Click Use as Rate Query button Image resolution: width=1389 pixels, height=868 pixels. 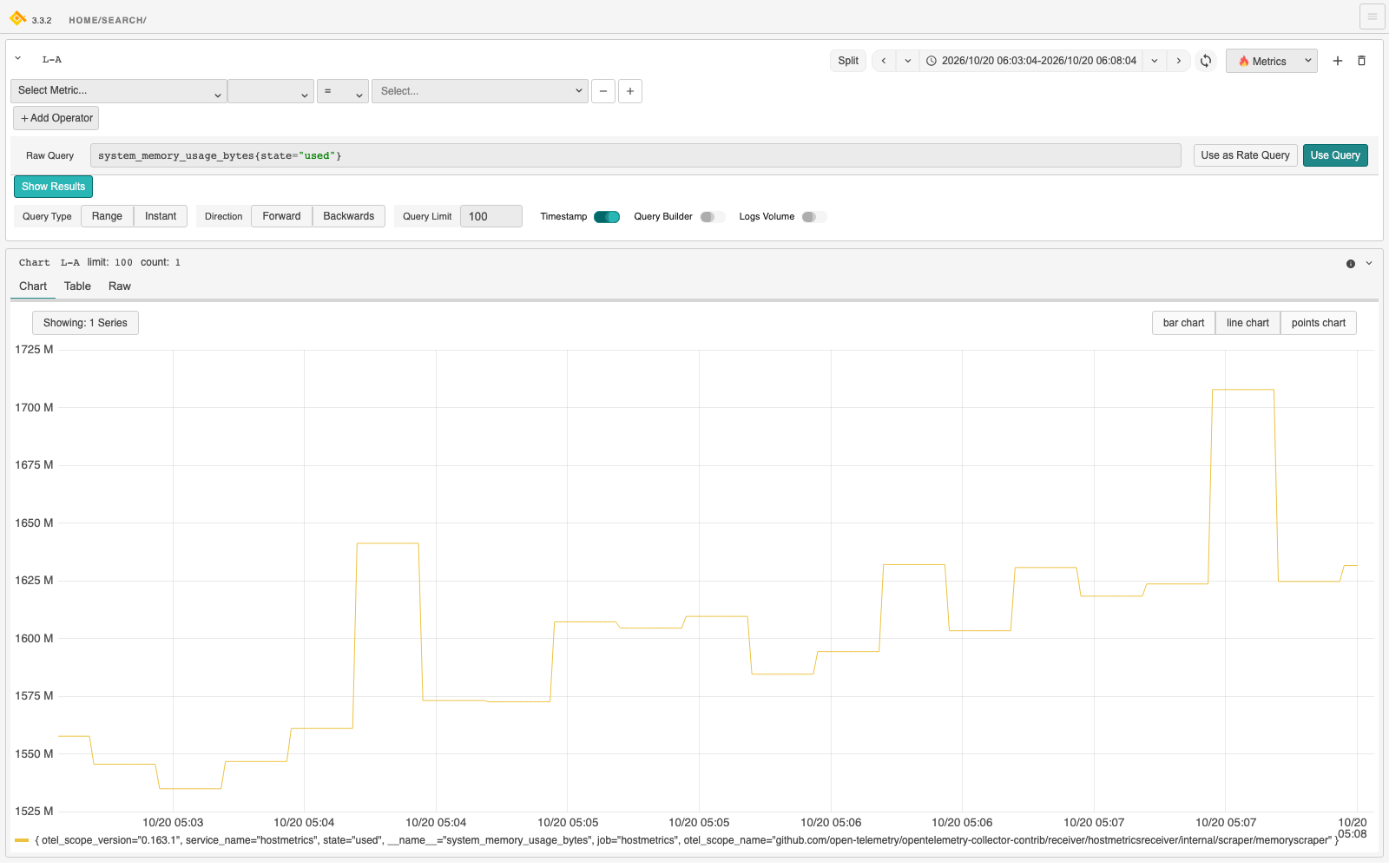coord(1245,155)
